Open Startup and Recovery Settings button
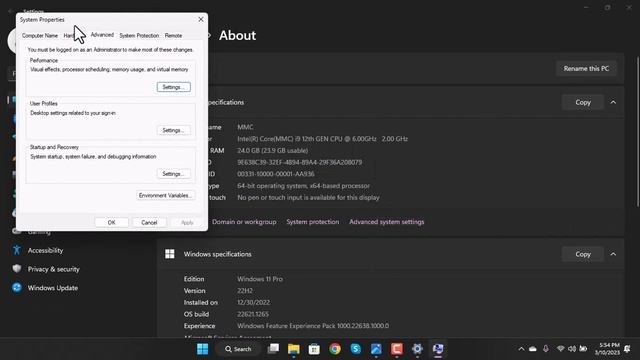This screenshot has height=360, width=640. (173, 174)
